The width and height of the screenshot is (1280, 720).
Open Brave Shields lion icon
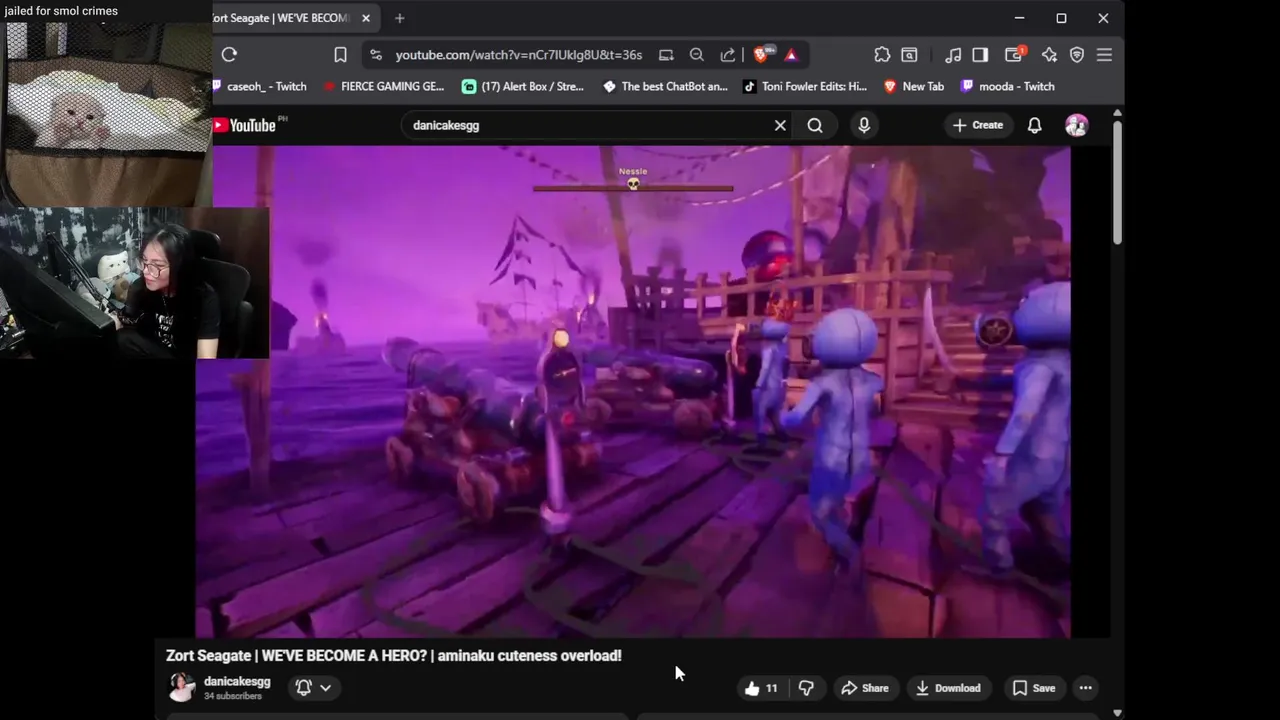(x=761, y=55)
